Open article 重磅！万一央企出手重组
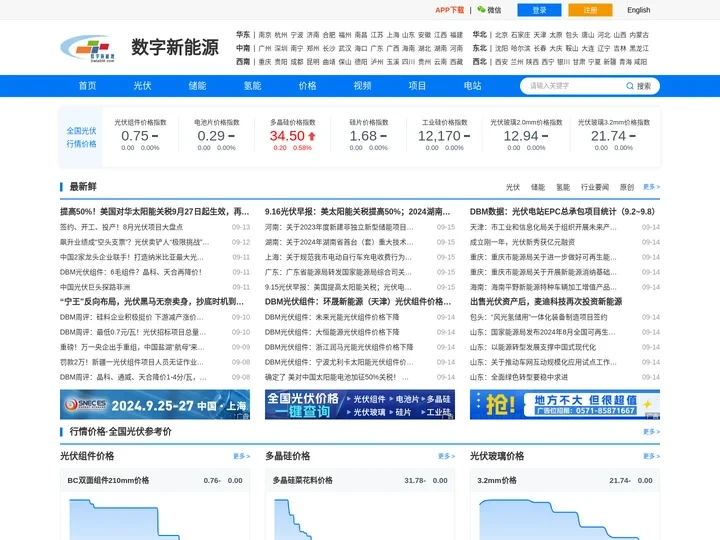 132,347
